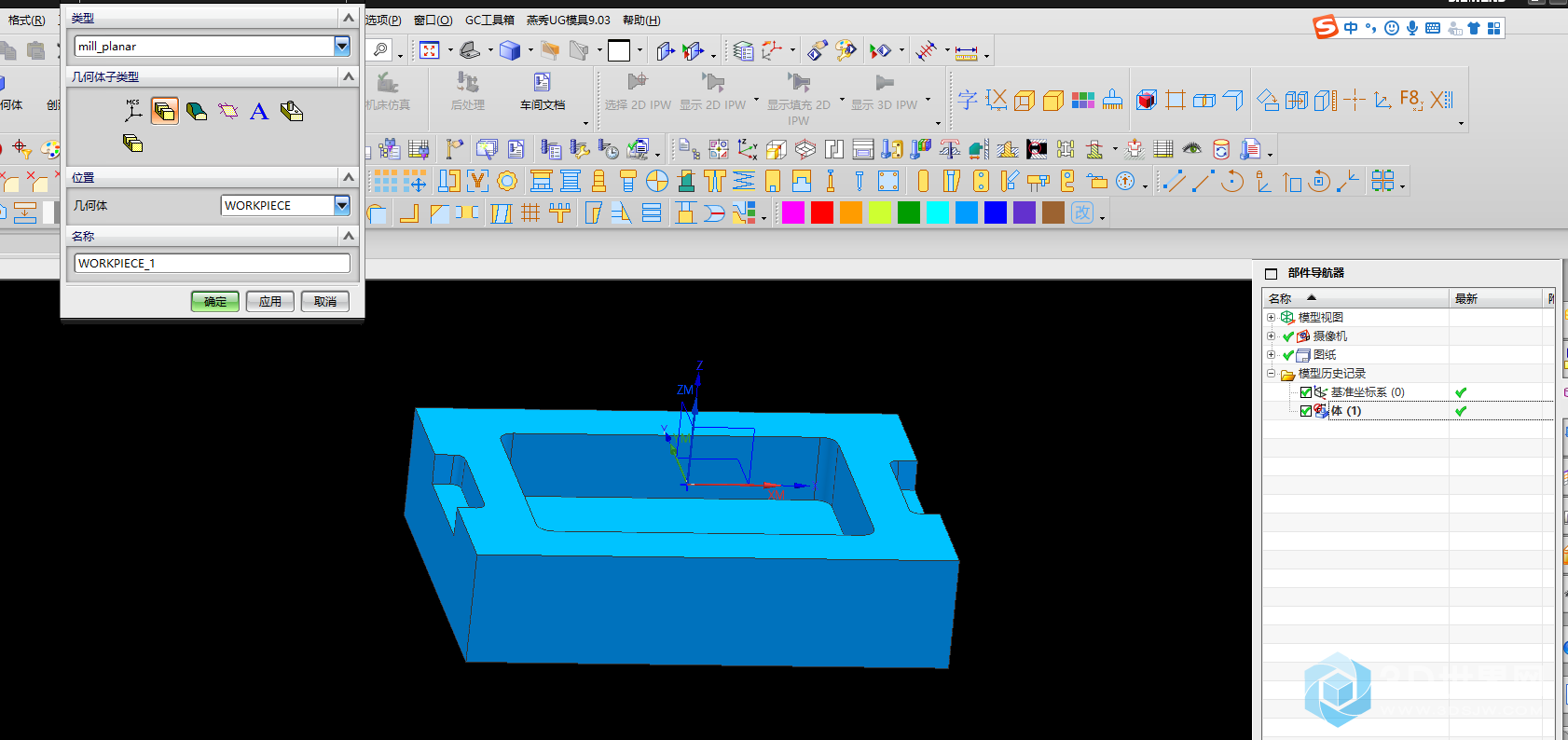Expand the 图纸 tree node
This screenshot has height=740, width=1568.
click(1271, 354)
